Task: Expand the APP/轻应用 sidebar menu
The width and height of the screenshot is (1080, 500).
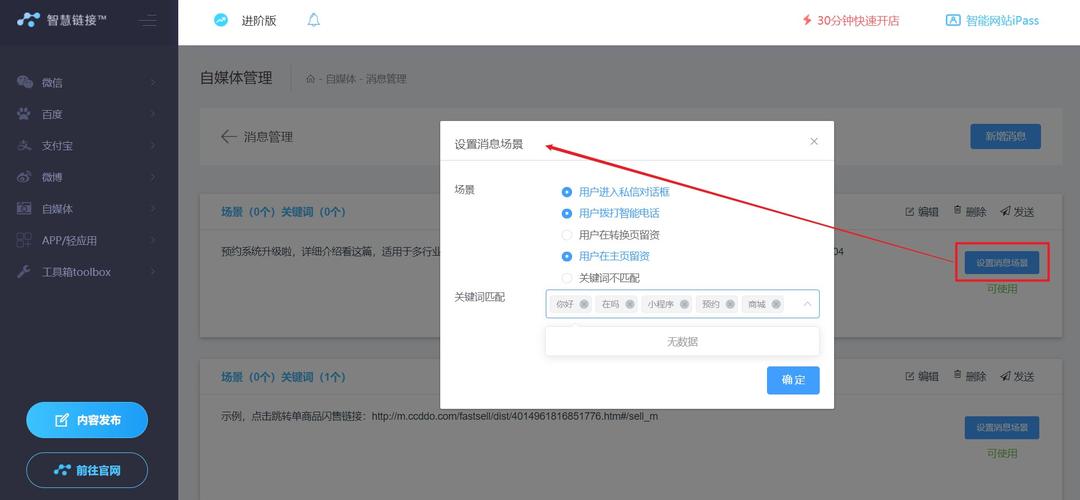Action: tap(152, 240)
